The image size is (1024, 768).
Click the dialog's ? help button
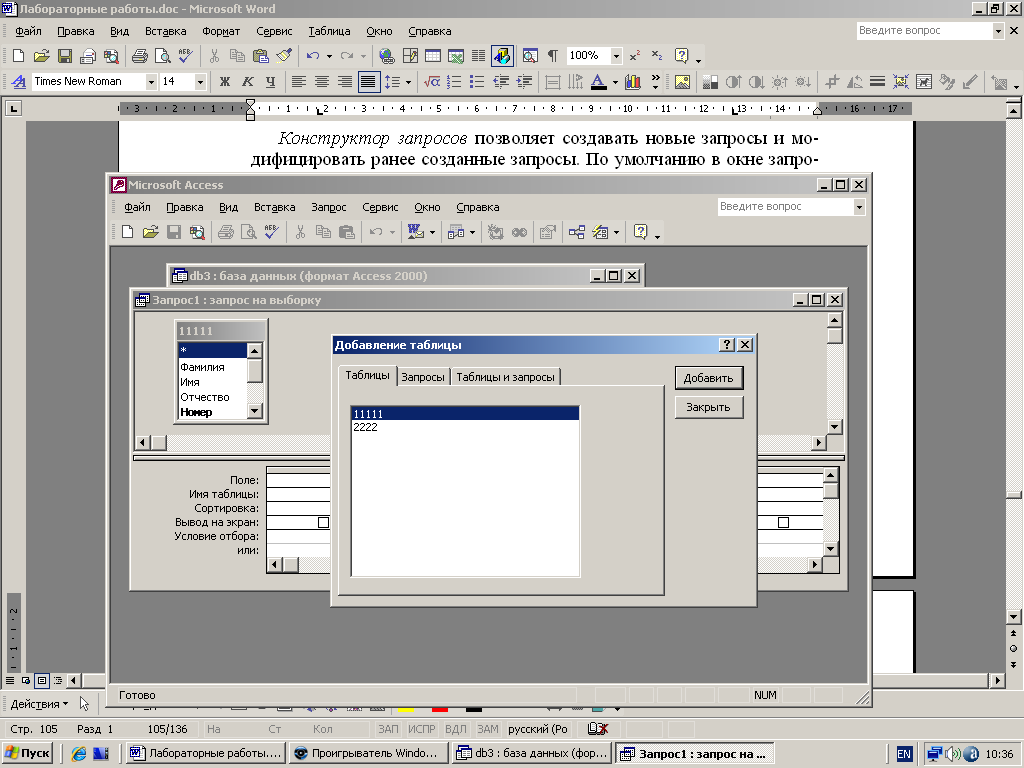tap(727, 345)
